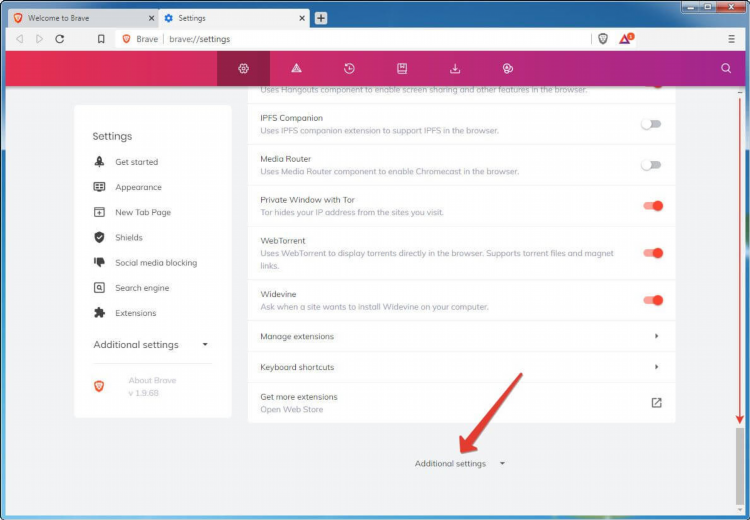Close the Settings tab
Viewport: 750px width, 520px height.
[x=302, y=18]
